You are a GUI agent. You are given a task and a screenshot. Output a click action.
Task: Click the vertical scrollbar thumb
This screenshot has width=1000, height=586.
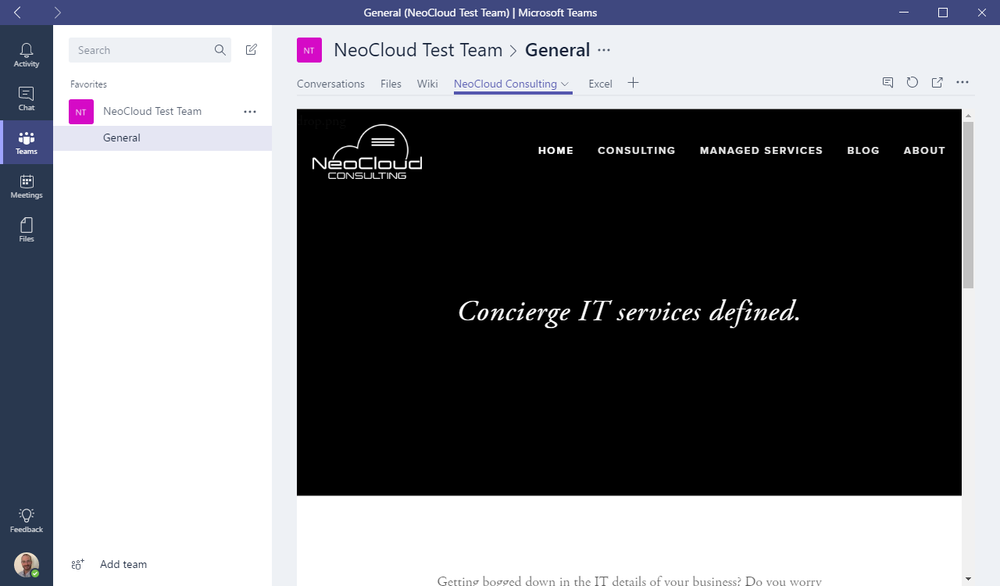[x=968, y=204]
